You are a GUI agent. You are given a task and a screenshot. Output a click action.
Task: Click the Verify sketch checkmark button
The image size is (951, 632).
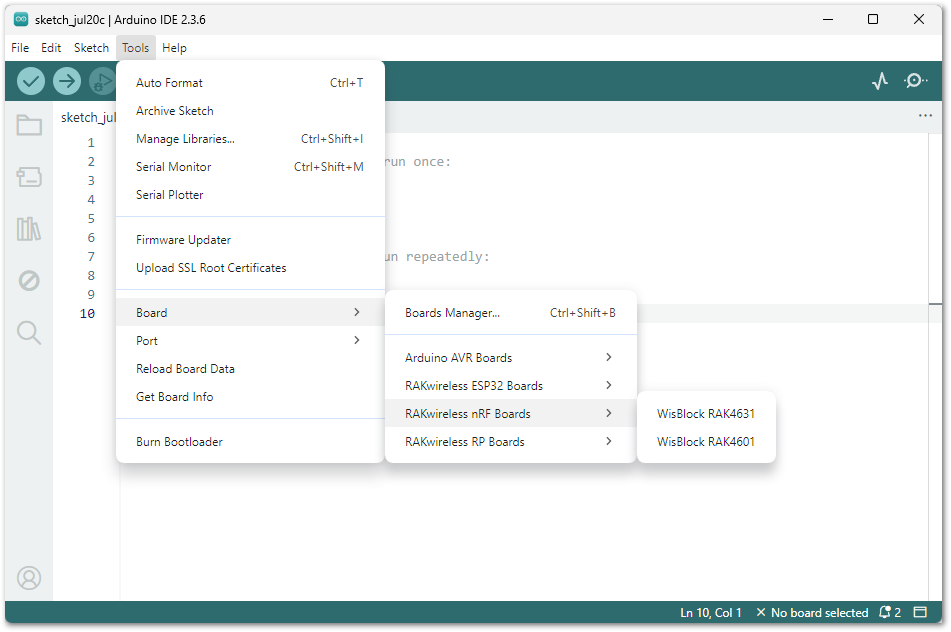(x=31, y=81)
